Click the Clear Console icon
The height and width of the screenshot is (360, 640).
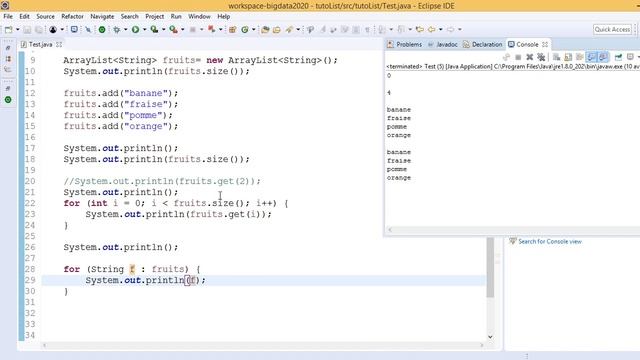pyautogui.click(x=556, y=57)
